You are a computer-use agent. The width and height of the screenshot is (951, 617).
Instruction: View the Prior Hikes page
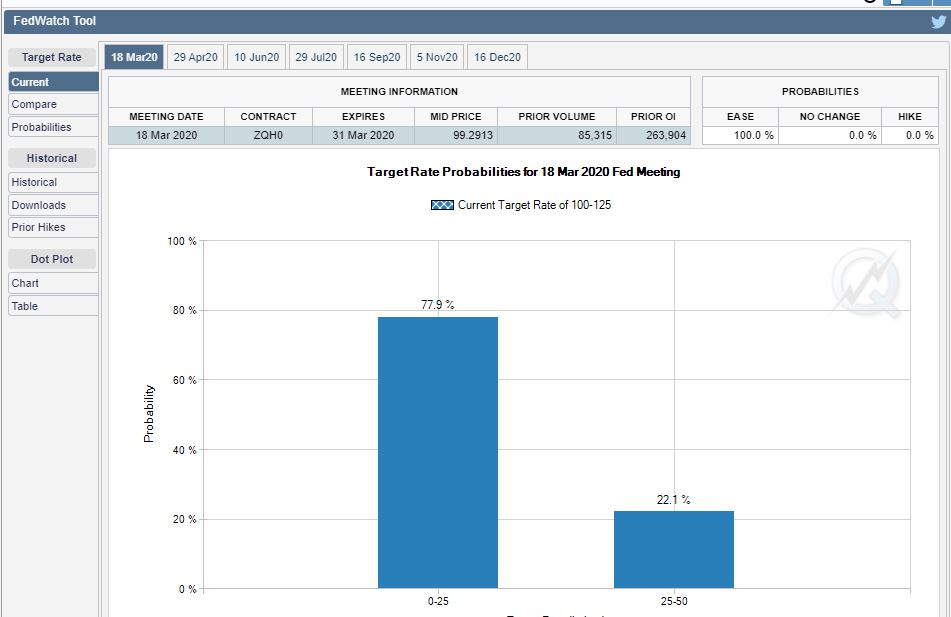tap(53, 227)
